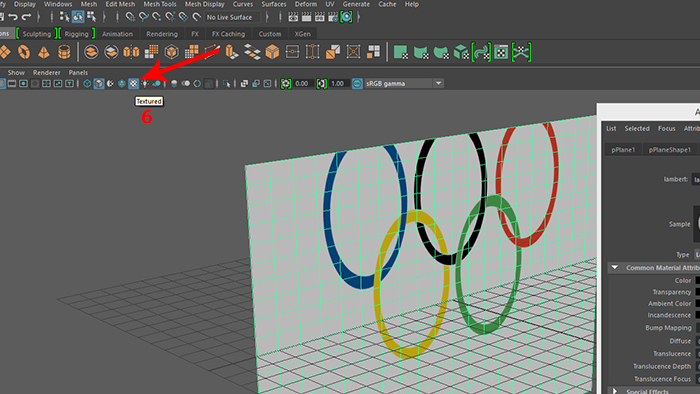The width and height of the screenshot is (700, 394).
Task: Open viewport Panels menu
Action: (x=78, y=72)
